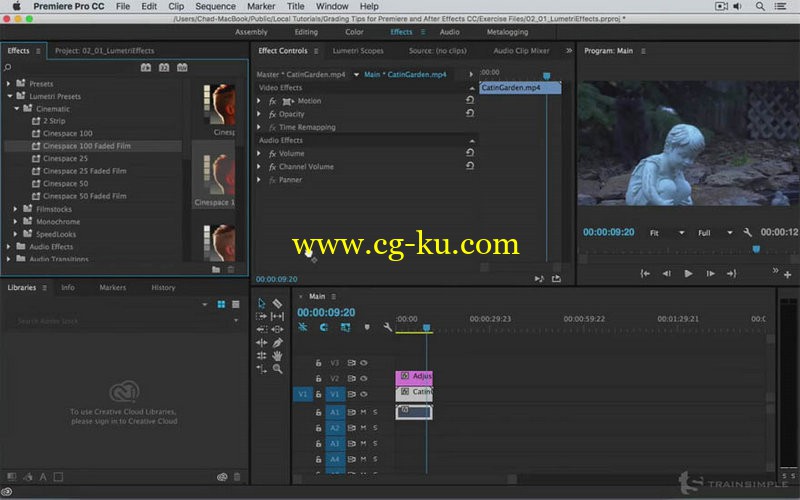Select the Zoom tool magnifier
Screen dimensions: 800x500
(277, 368)
